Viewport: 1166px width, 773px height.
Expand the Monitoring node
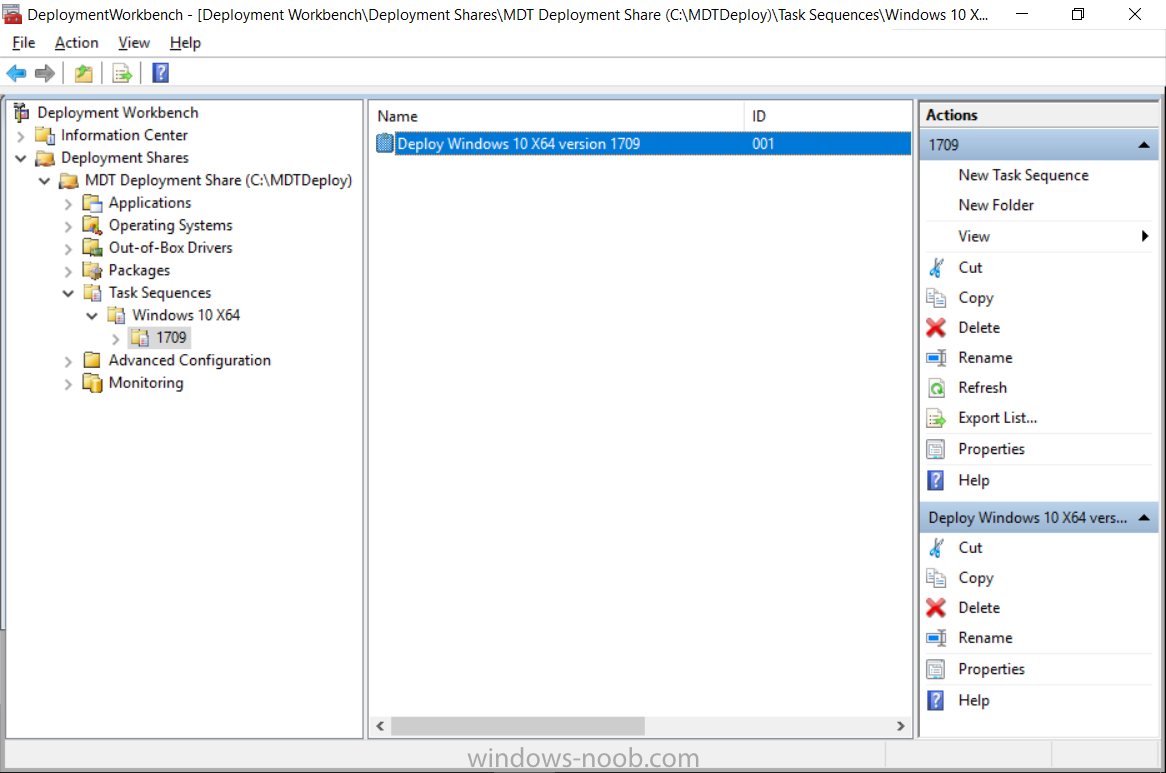(68, 384)
